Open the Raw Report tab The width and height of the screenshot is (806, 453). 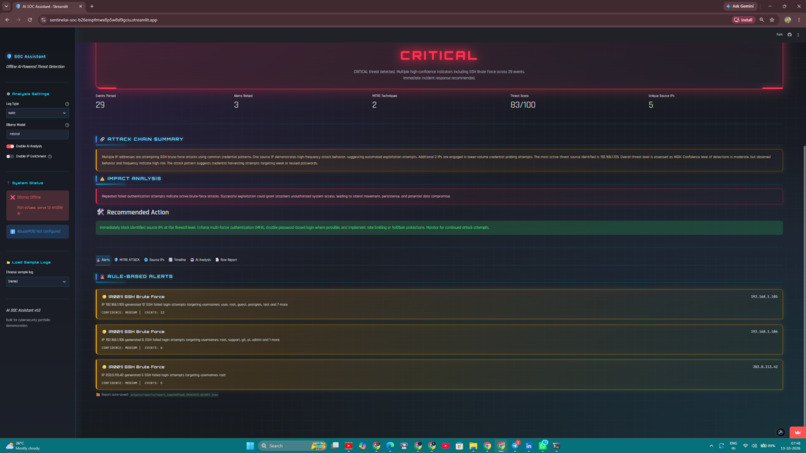(226, 260)
